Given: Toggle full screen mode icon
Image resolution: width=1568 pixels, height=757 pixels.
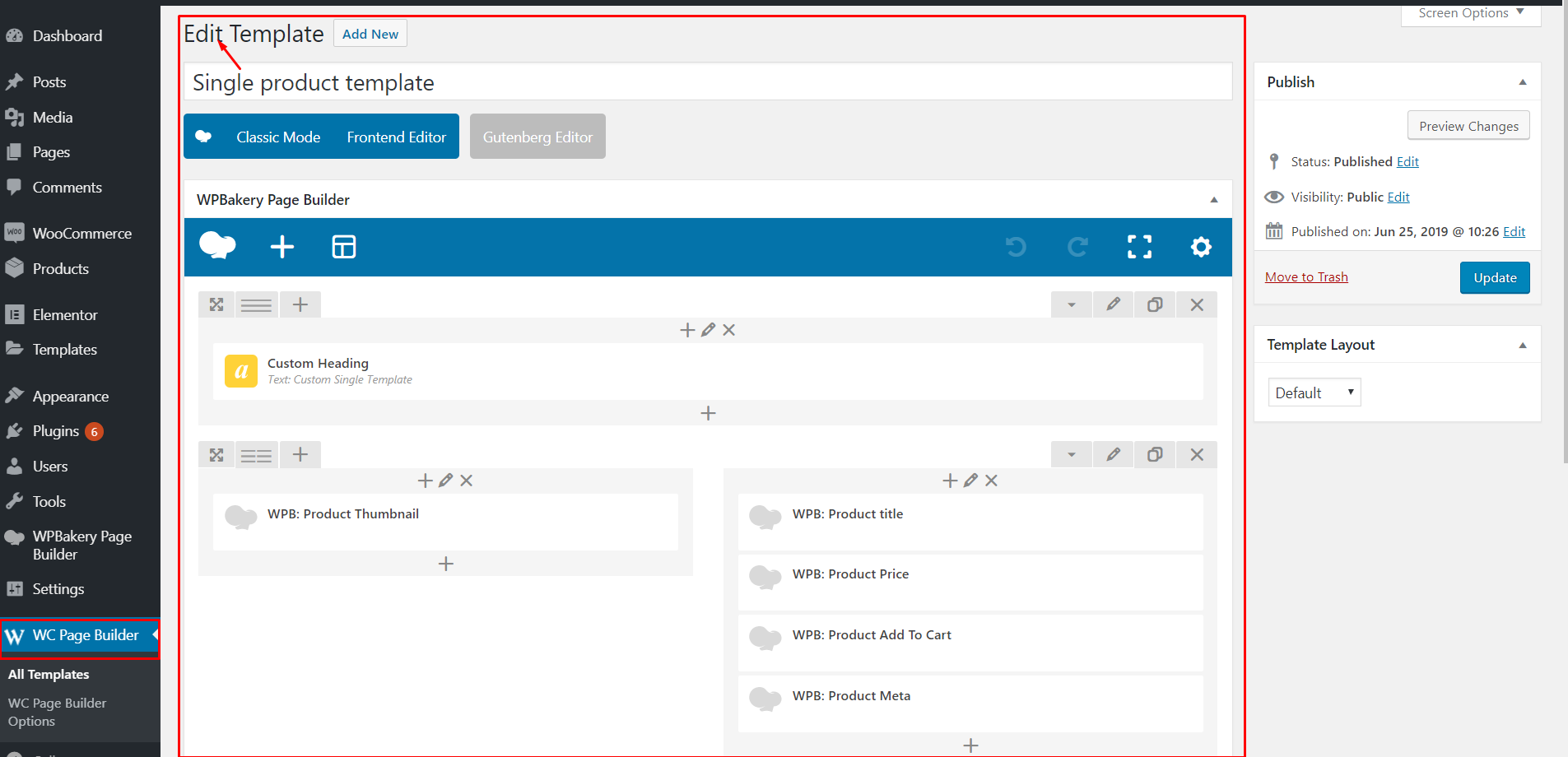Looking at the screenshot, I should coord(1139,246).
